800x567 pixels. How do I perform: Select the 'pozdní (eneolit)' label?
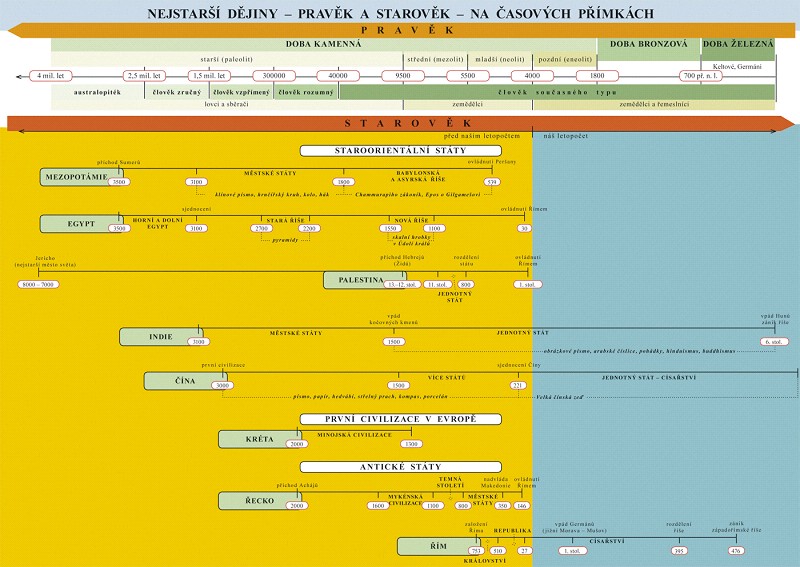[565, 59]
